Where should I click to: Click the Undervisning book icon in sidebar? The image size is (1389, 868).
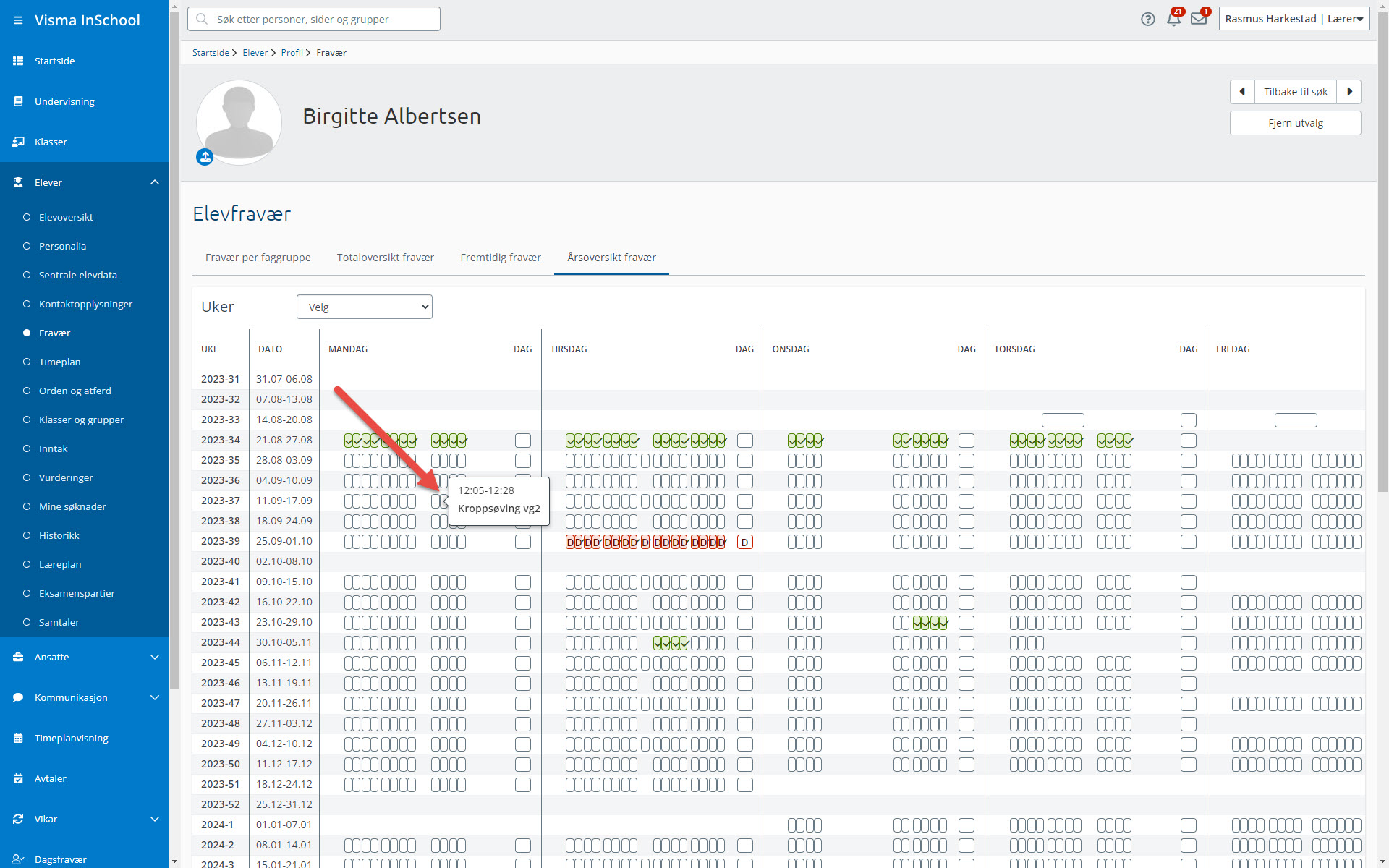pos(18,101)
